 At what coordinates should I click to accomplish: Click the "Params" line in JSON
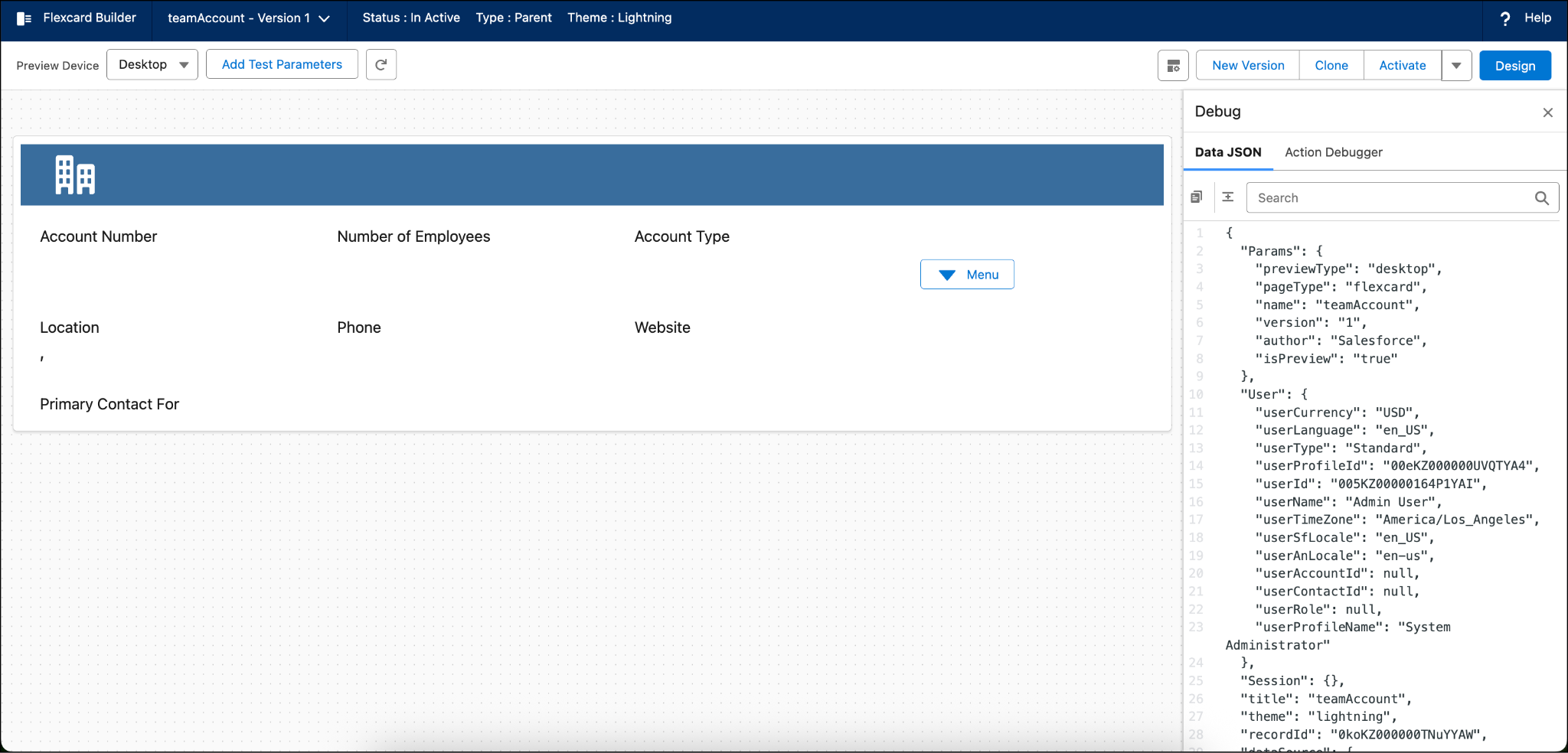[x=1282, y=251]
